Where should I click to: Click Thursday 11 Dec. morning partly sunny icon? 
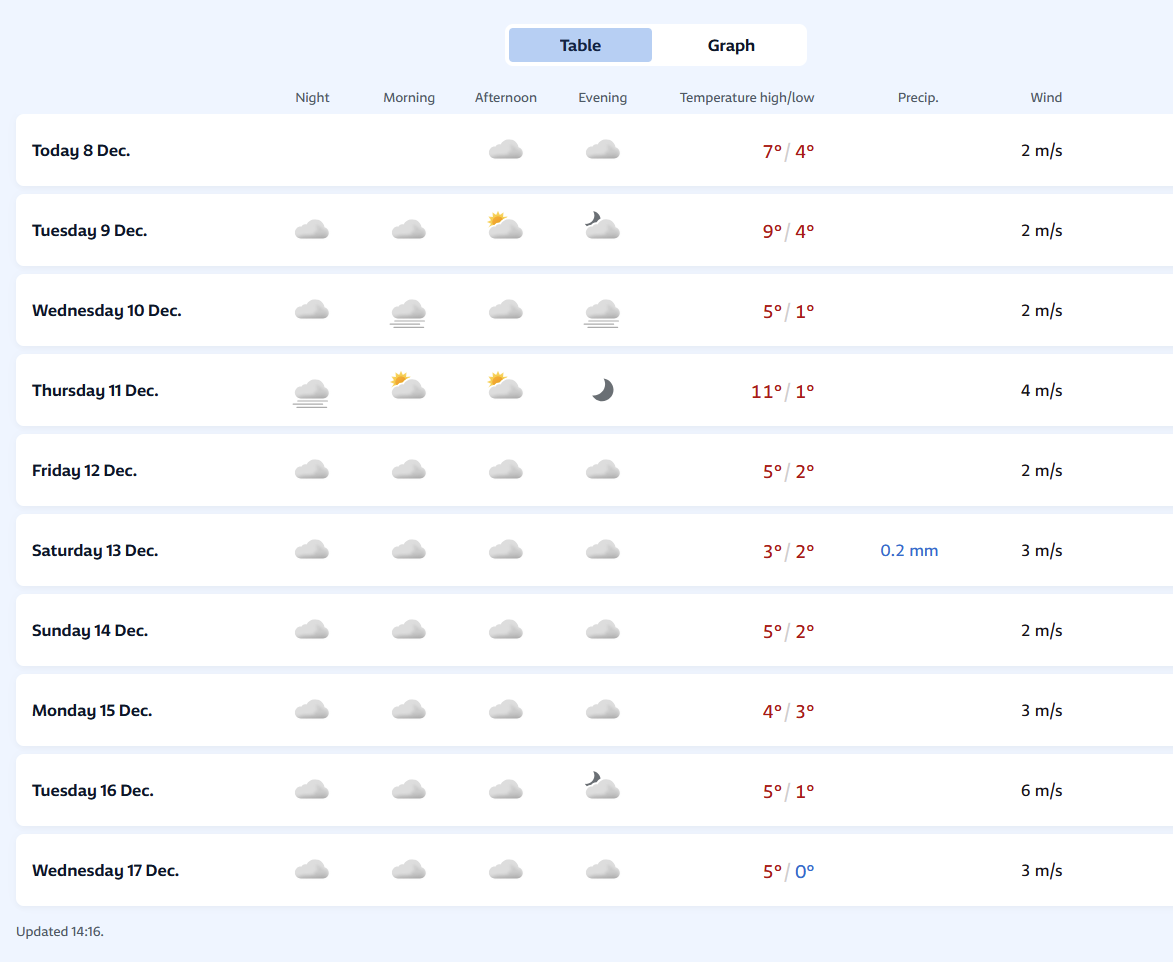[408, 387]
